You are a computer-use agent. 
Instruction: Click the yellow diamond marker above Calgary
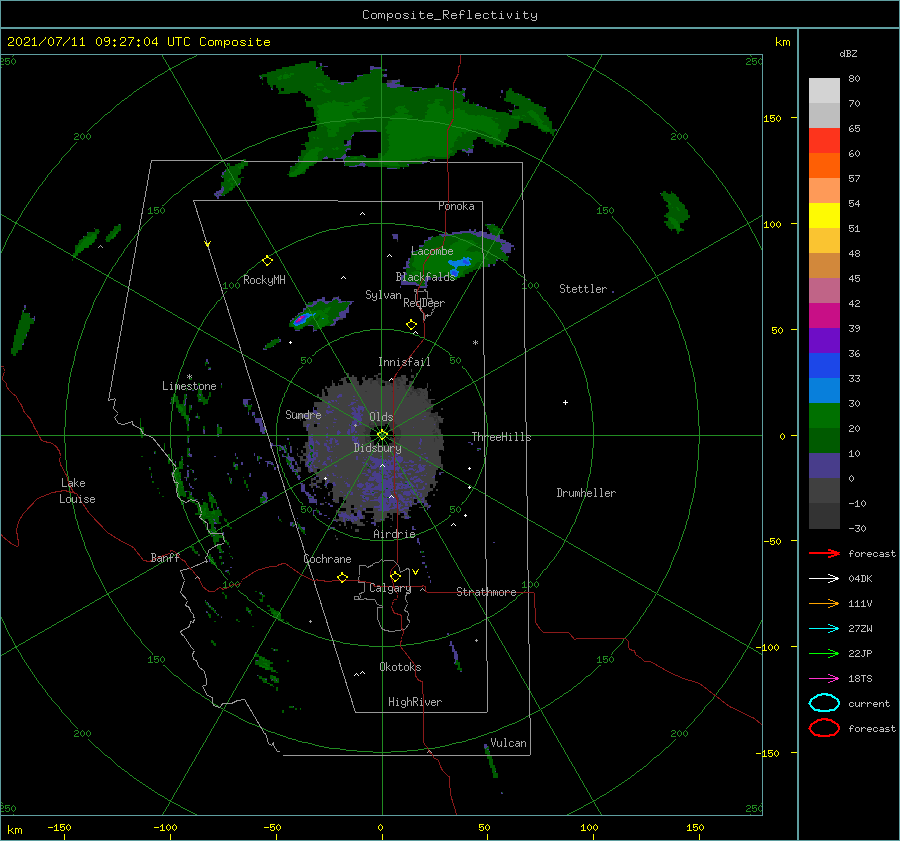coord(395,576)
